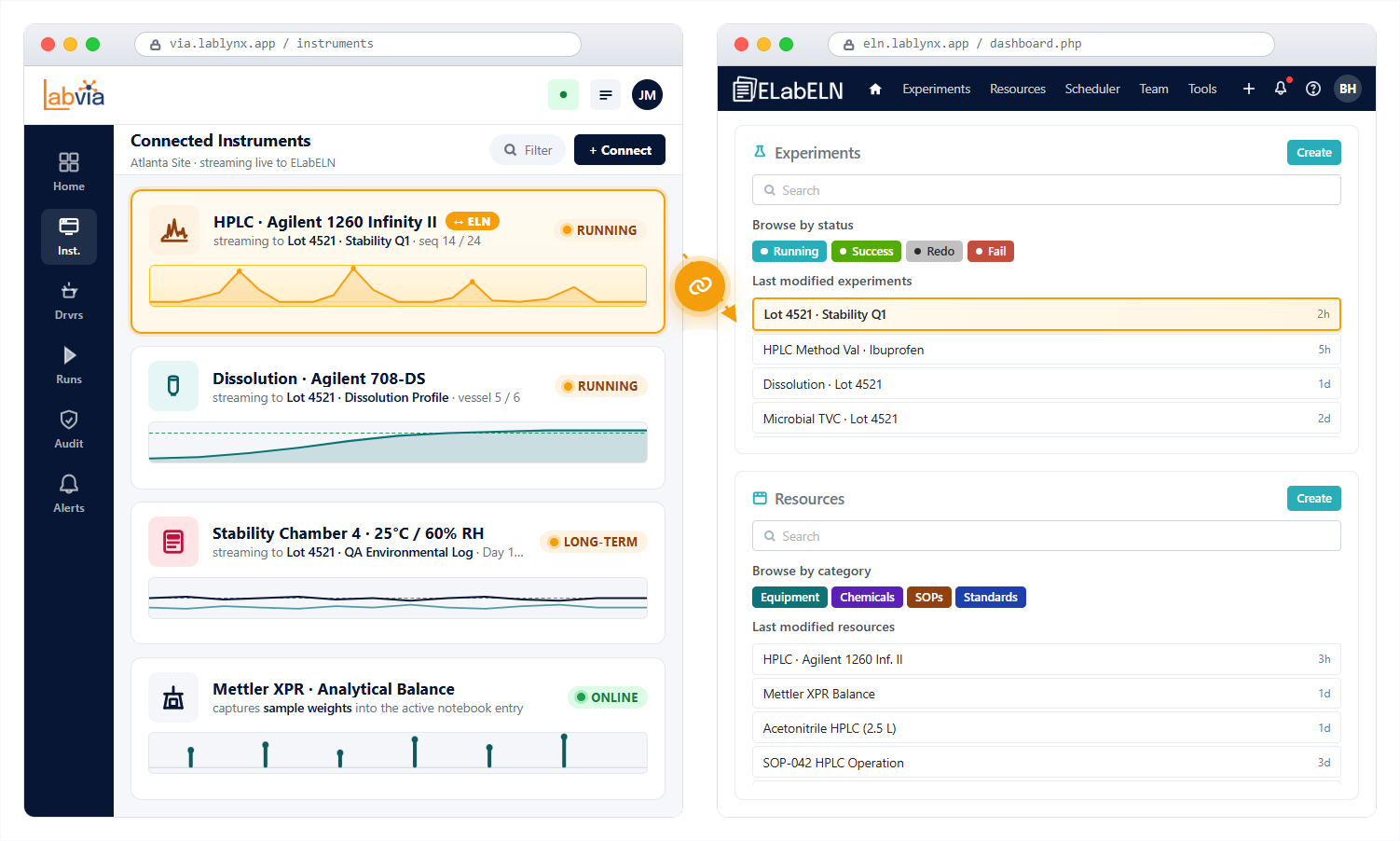The image size is (1400, 841).
Task: Click the ELN badge on HPLC card
Action: (x=473, y=221)
